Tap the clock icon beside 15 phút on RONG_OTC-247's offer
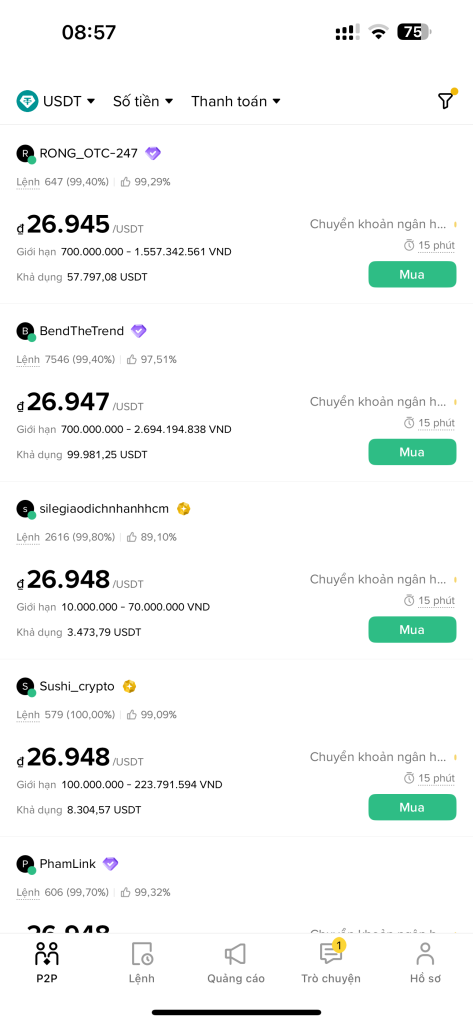This screenshot has height=1024, width=473. [409, 246]
